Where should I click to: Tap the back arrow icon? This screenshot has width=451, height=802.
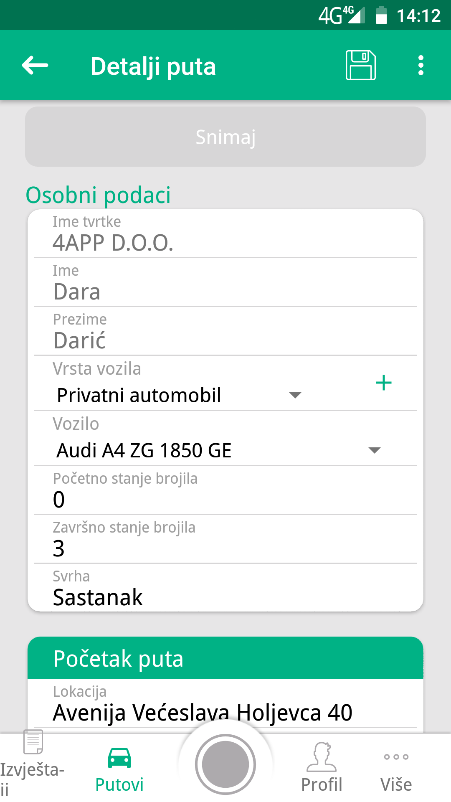35,65
